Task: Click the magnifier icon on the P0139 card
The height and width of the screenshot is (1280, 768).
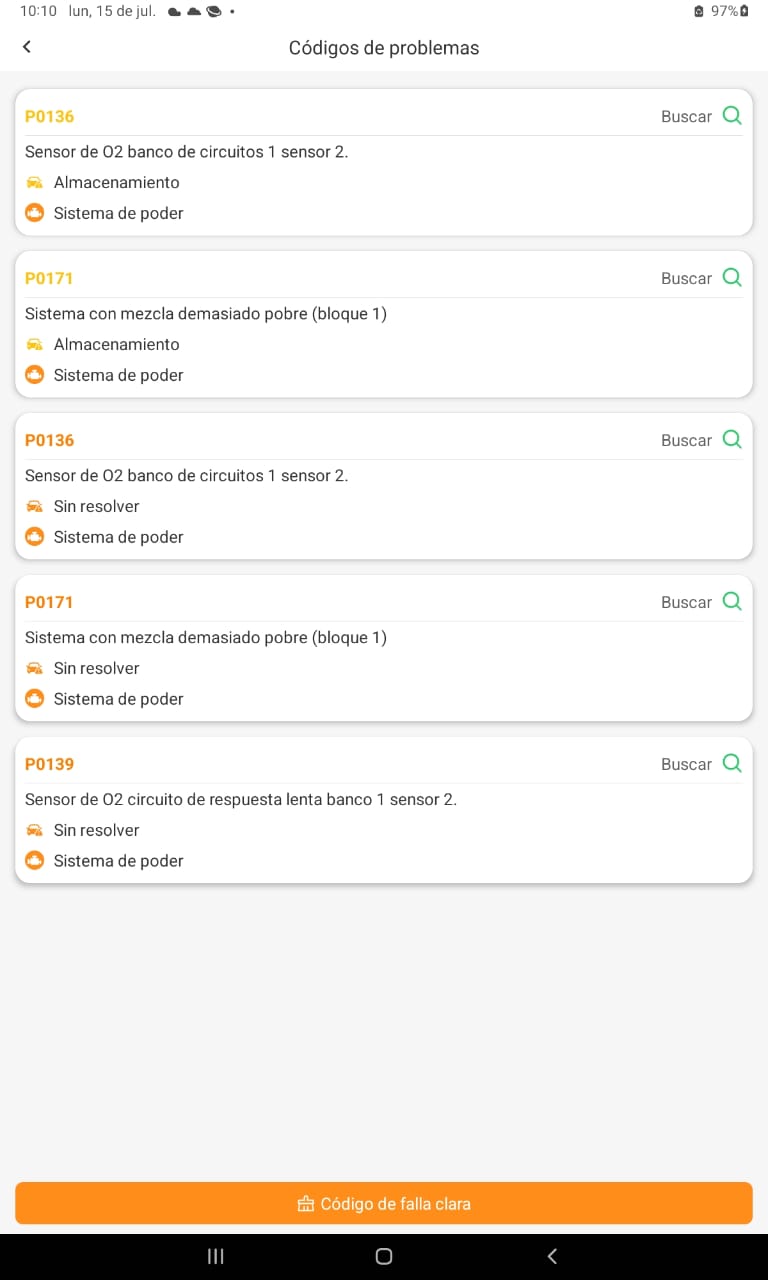Action: click(732, 764)
